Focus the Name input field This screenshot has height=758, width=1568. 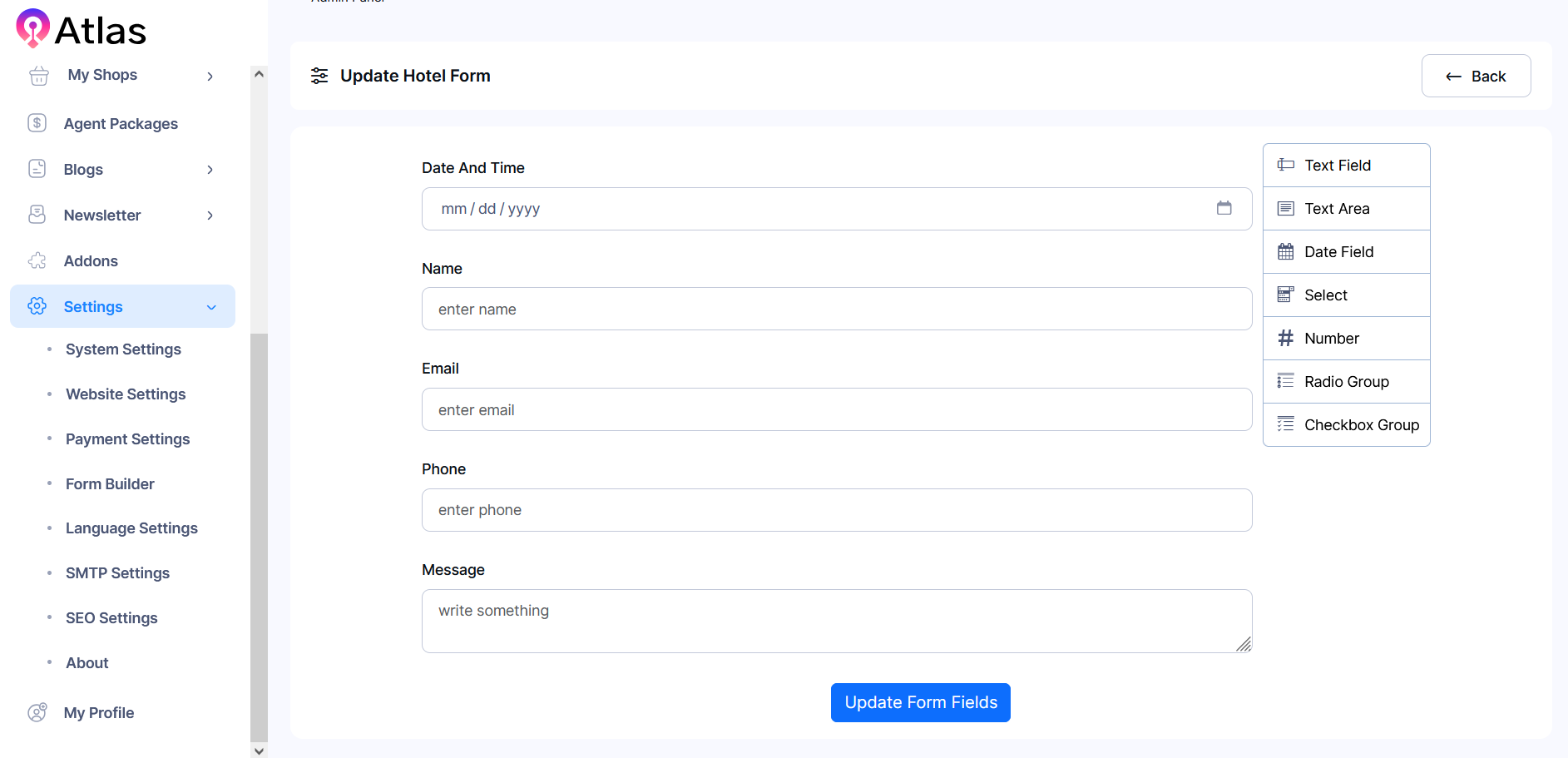click(837, 309)
